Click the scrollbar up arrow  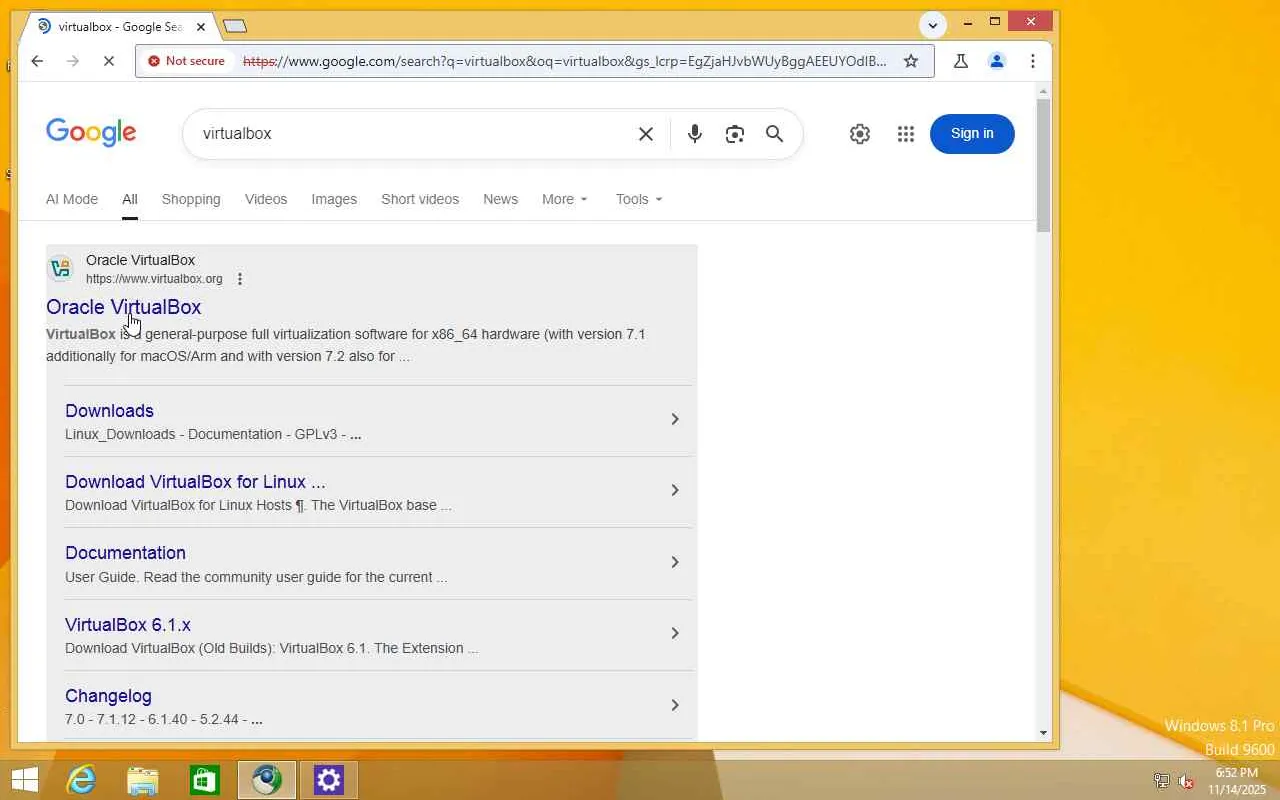(1043, 91)
